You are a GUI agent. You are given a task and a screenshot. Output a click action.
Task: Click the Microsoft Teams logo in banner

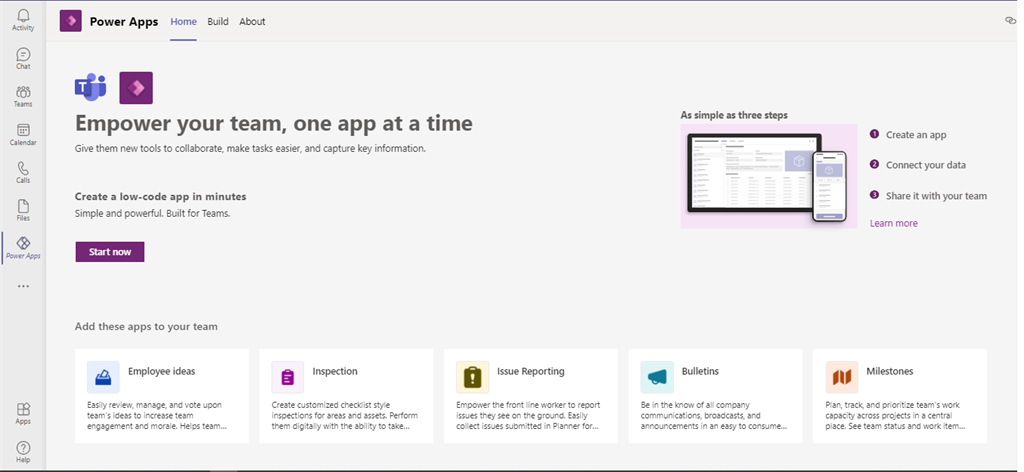(90, 87)
